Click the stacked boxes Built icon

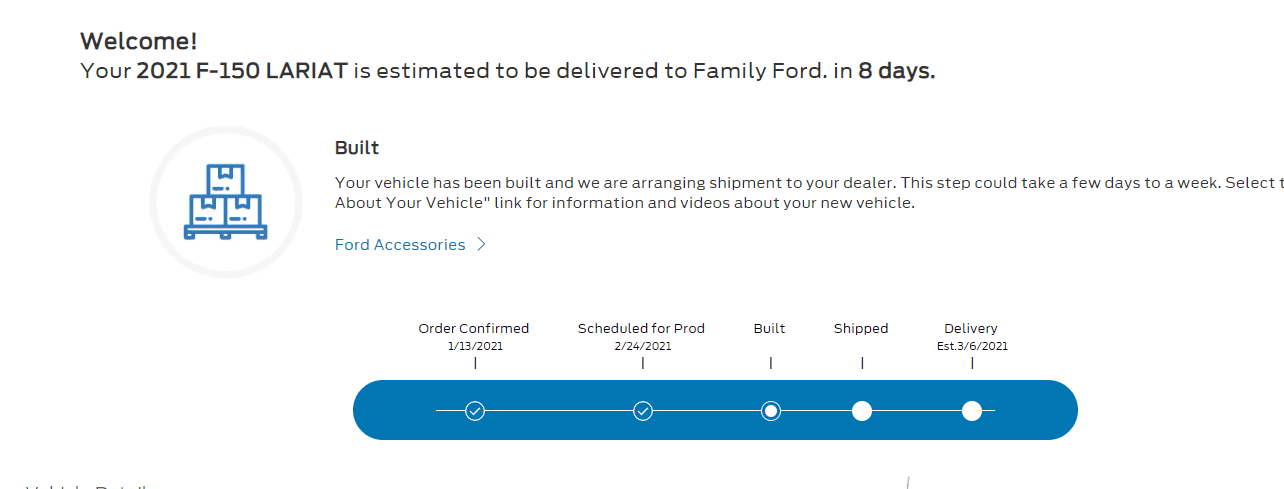tap(225, 202)
